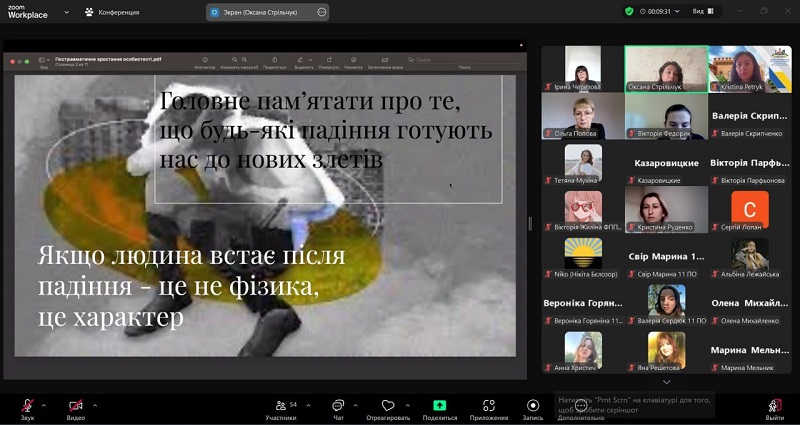Open the options ellipsis on the Экран tab

[x=321, y=12]
